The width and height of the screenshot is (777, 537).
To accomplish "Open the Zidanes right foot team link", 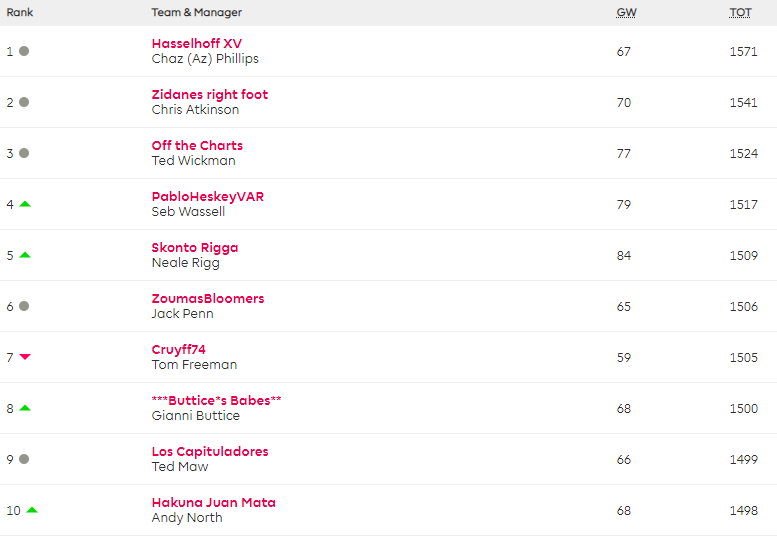I will [x=210, y=95].
